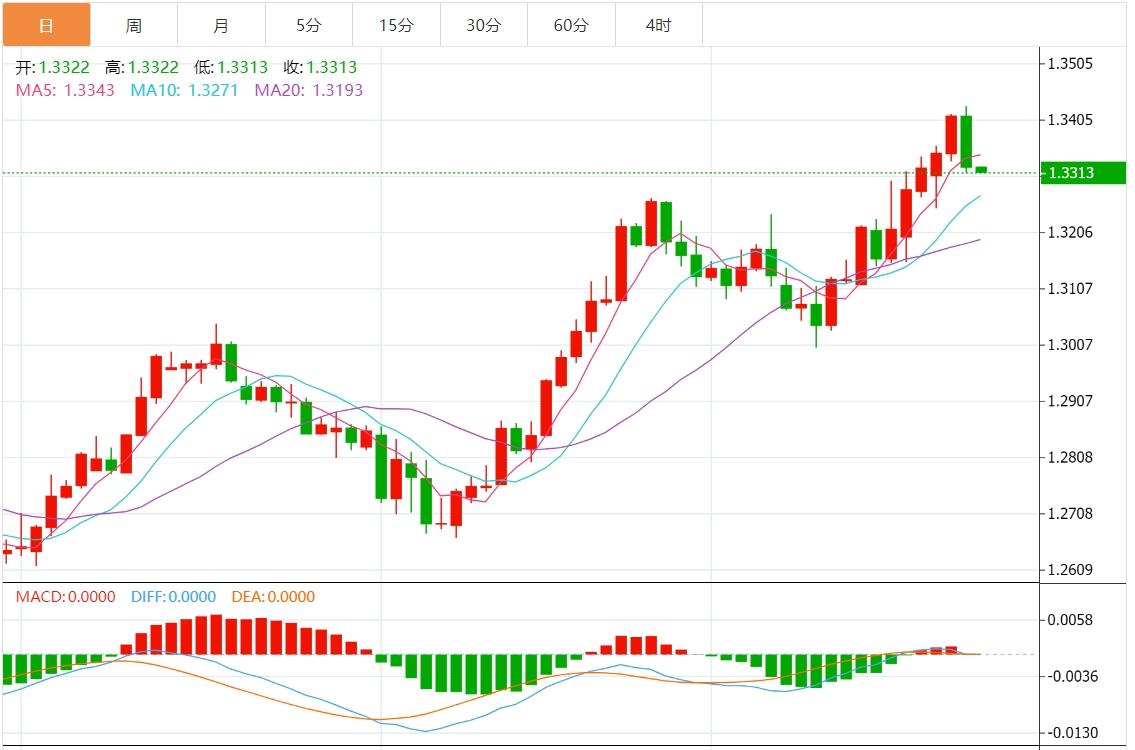Select the DIFF indicator label
Screen dimensions: 1135x750
pyautogui.click(x=172, y=597)
